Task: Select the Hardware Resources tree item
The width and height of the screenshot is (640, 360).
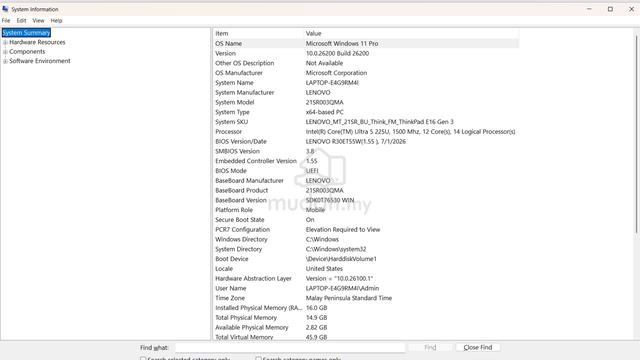Action: pos(37,42)
